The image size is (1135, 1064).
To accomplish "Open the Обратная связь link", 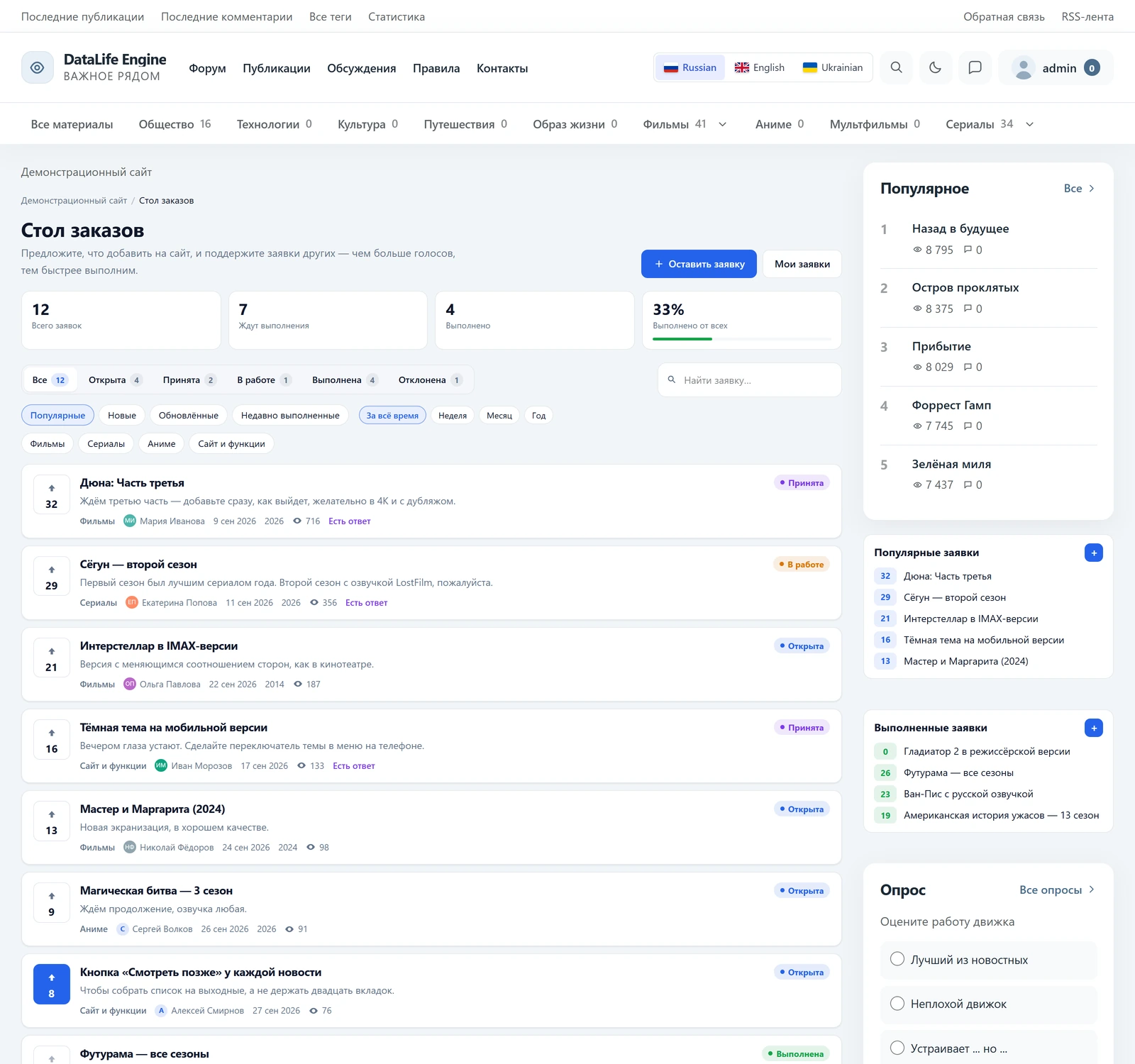I will tap(1004, 16).
